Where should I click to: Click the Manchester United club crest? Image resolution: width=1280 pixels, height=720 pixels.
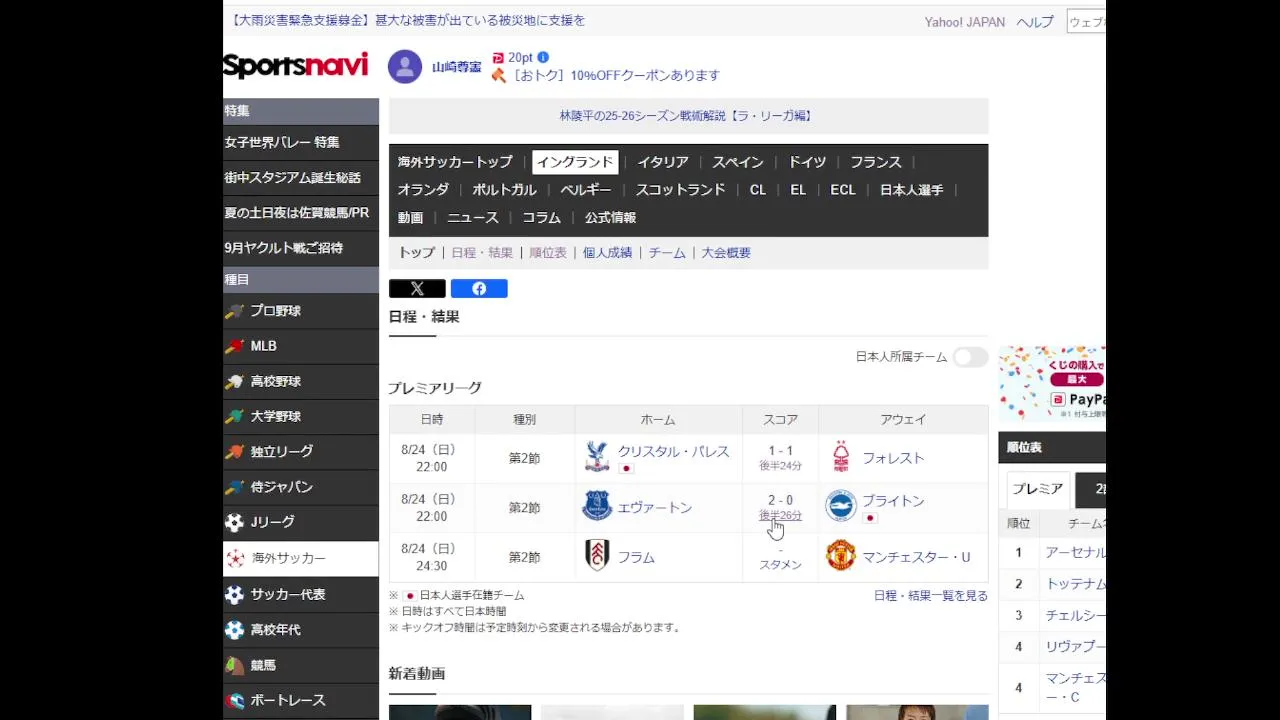[x=841, y=555]
